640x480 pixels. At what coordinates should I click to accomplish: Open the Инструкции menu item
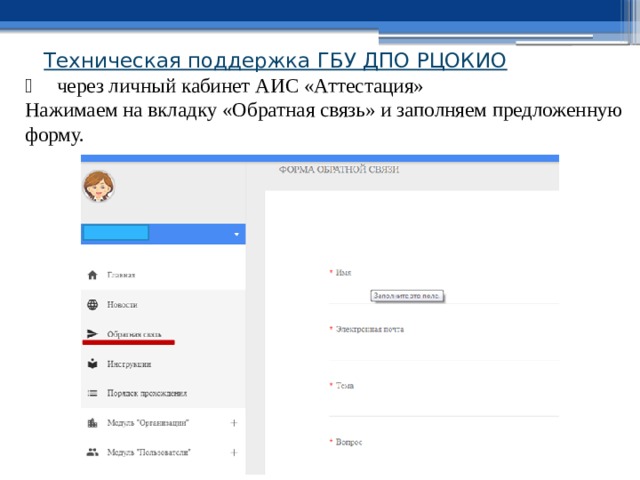(129, 364)
